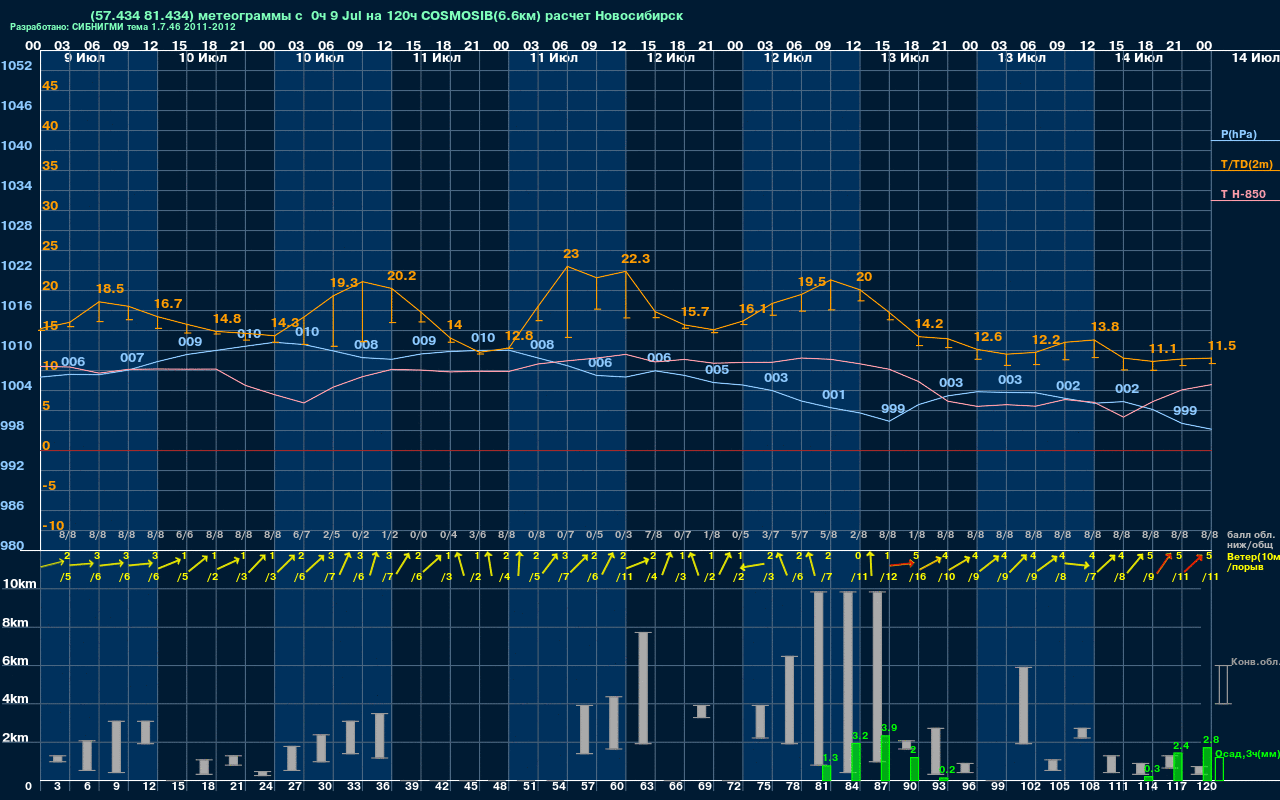
Task: Click temperature value 19.5
Action: click(x=812, y=281)
